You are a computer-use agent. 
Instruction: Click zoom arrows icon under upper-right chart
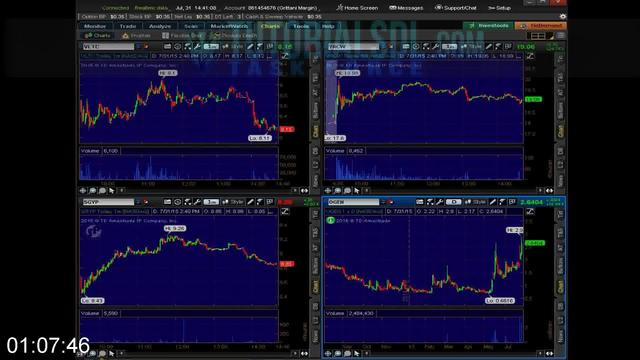click(549, 191)
